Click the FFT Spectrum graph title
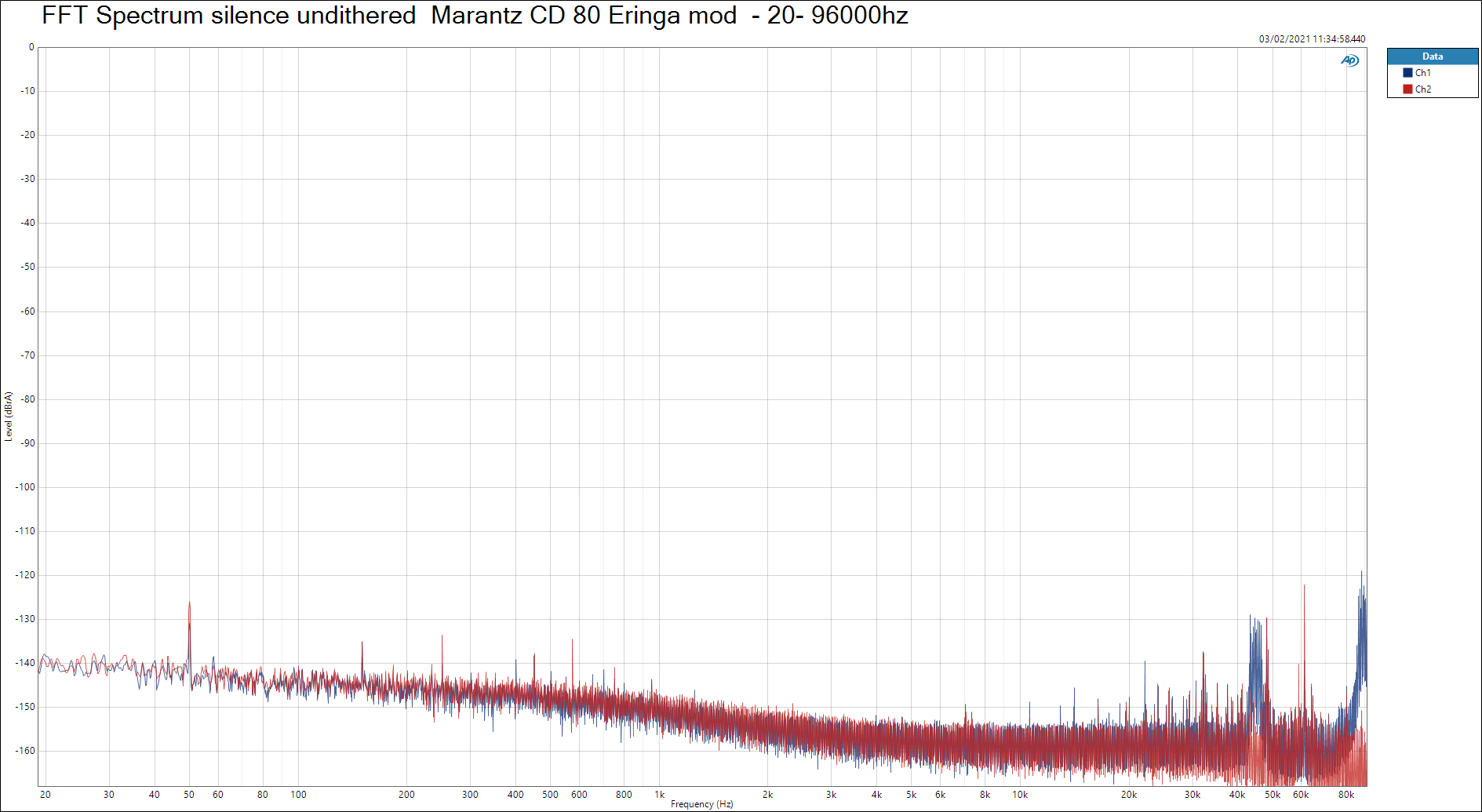 [x=474, y=16]
